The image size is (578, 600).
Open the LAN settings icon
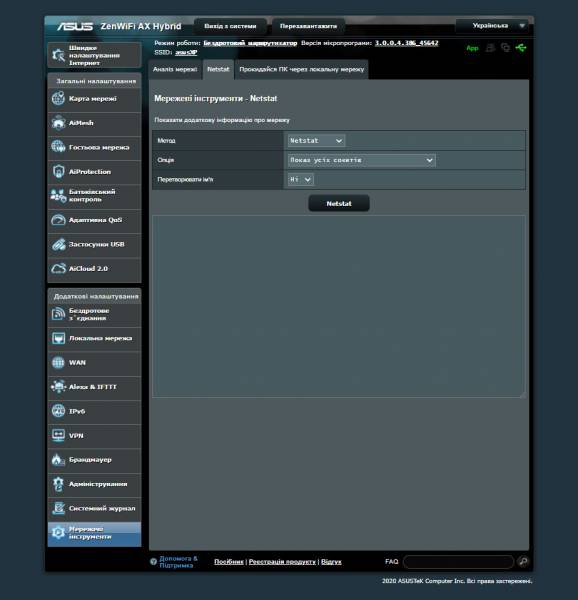coord(58,338)
